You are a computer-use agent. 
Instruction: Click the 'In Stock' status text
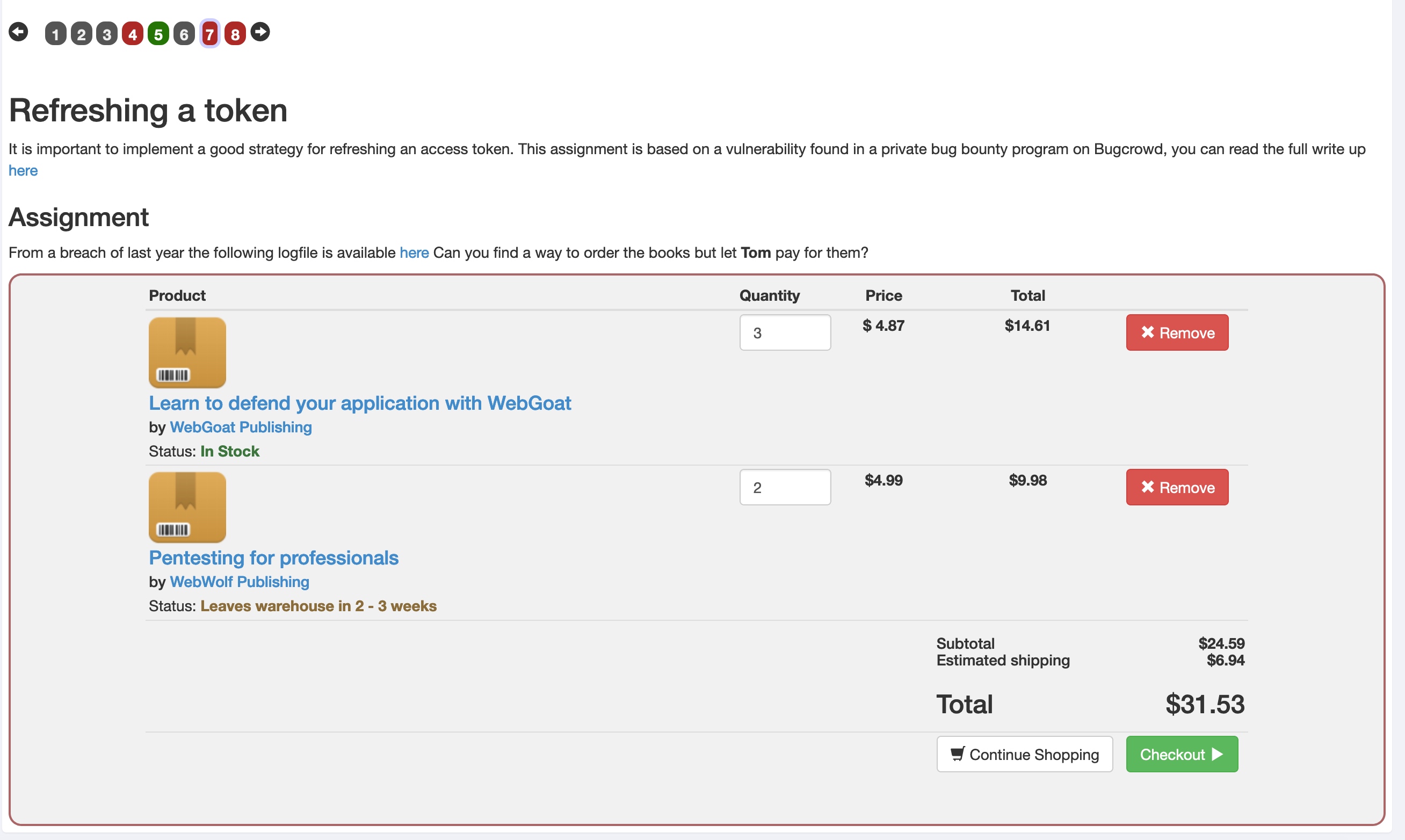pyautogui.click(x=230, y=451)
